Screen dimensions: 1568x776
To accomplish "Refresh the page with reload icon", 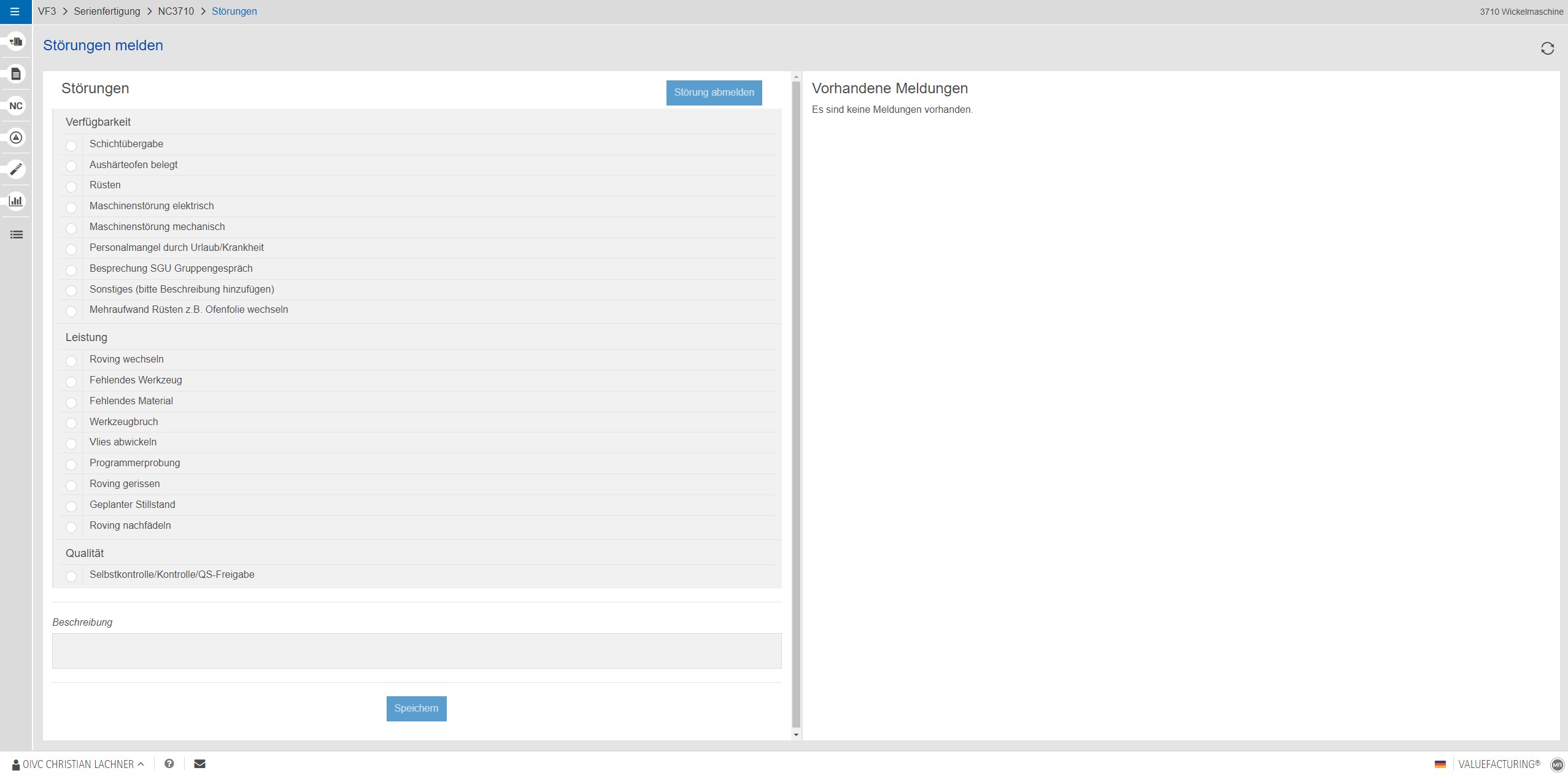I will point(1547,48).
